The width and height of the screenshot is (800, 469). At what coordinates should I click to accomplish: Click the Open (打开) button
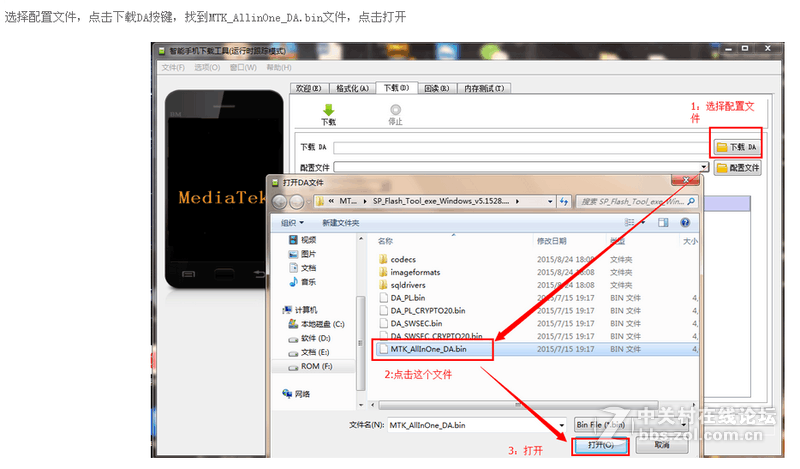(601, 446)
